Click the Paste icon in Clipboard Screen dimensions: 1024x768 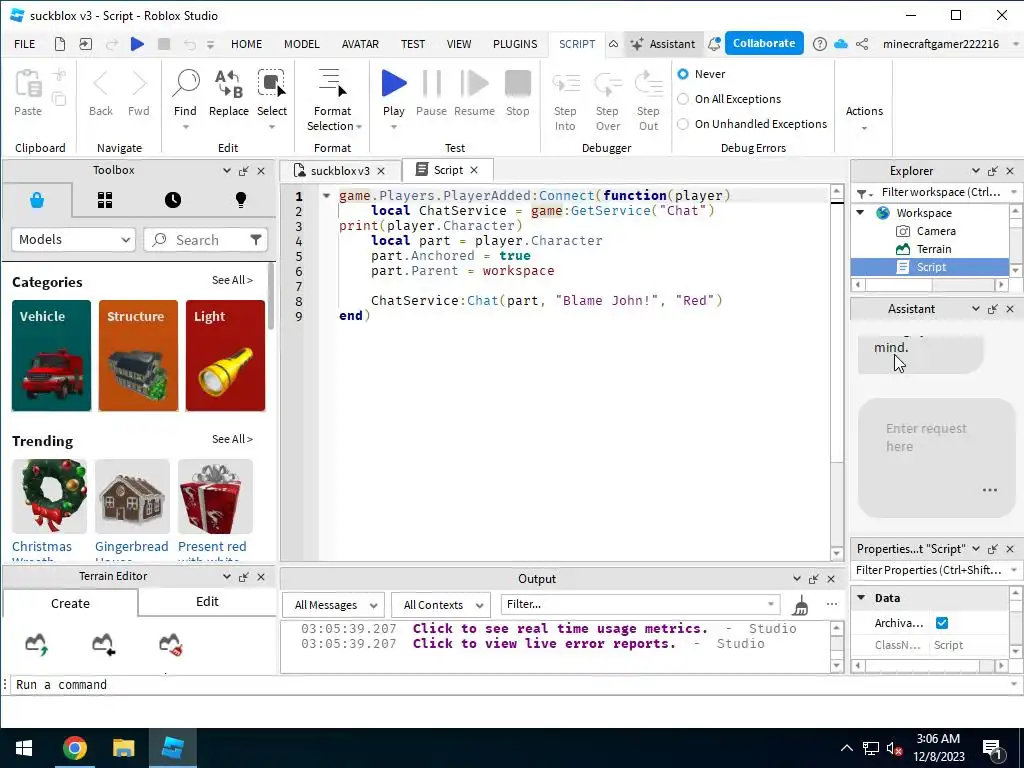(28, 84)
